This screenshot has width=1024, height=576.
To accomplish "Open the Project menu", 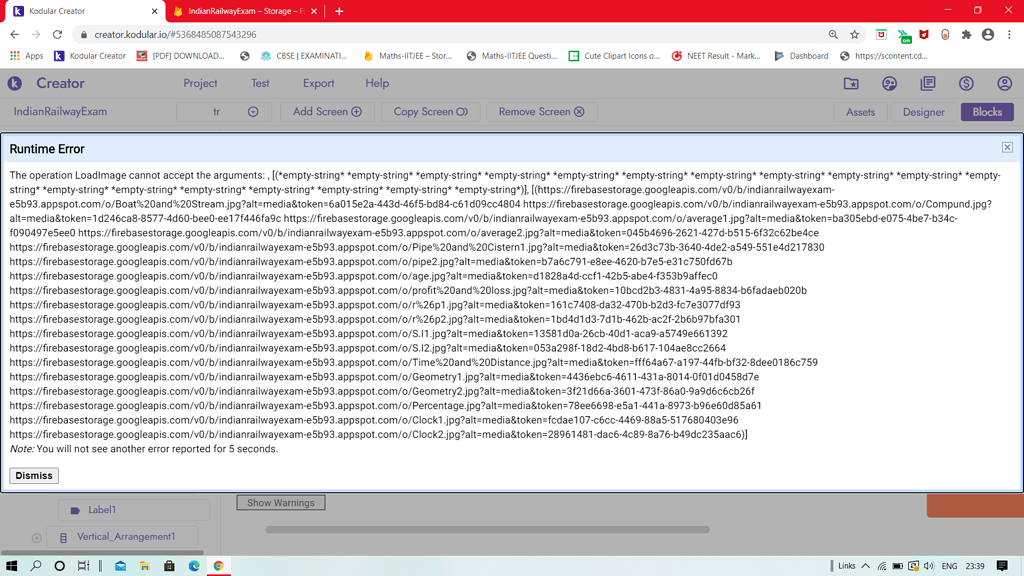I will 200,83.
